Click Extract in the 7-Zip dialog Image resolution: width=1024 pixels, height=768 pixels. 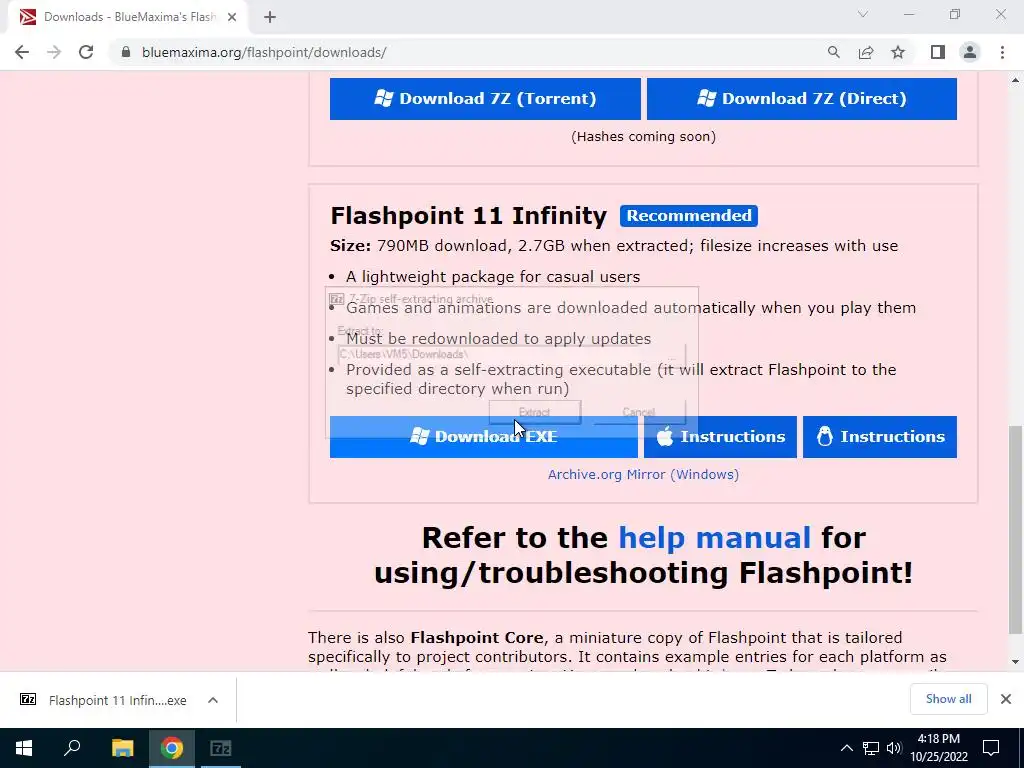pyautogui.click(x=534, y=412)
